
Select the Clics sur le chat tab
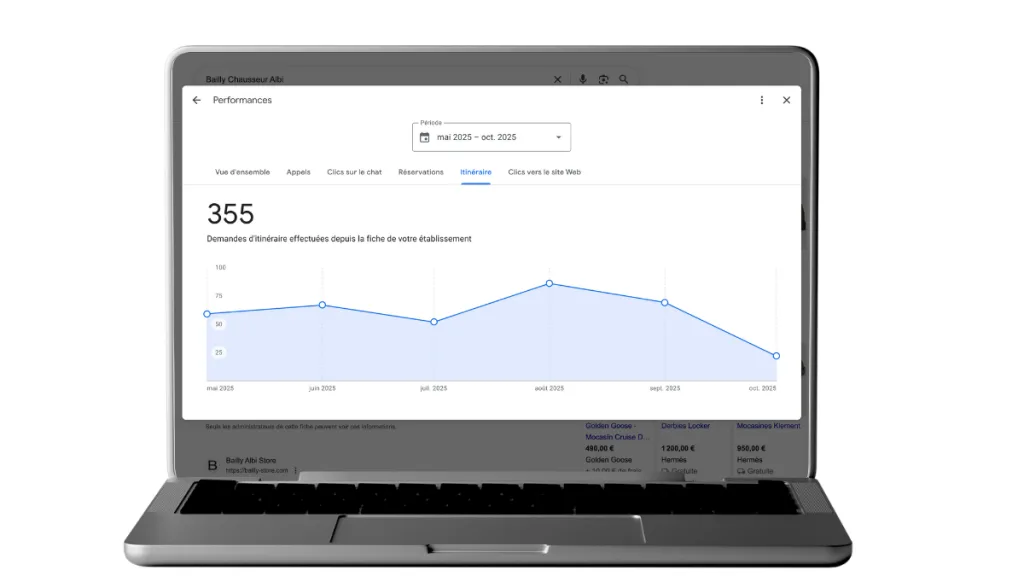[354, 172]
